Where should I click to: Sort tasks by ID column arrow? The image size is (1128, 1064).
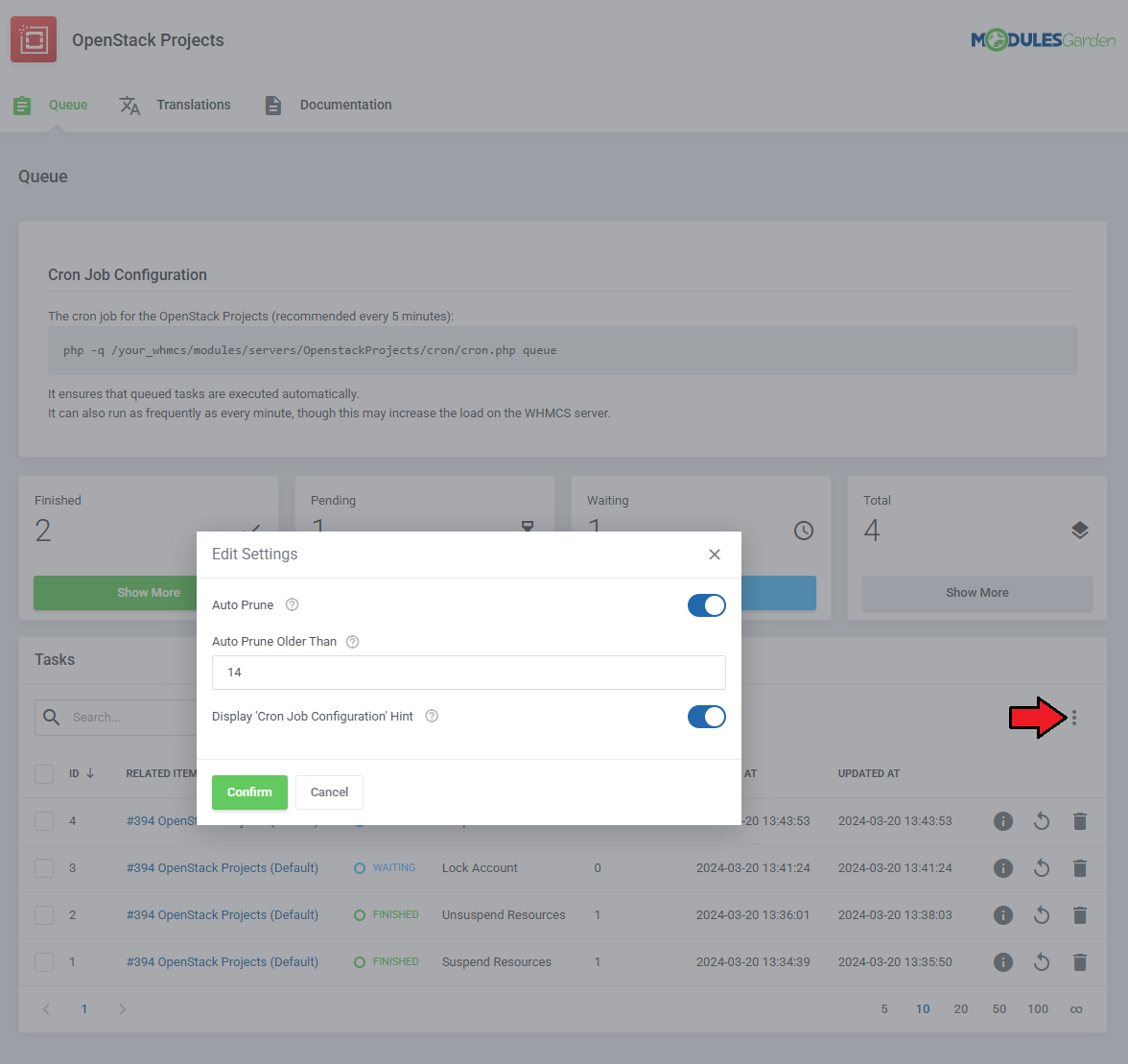point(90,773)
